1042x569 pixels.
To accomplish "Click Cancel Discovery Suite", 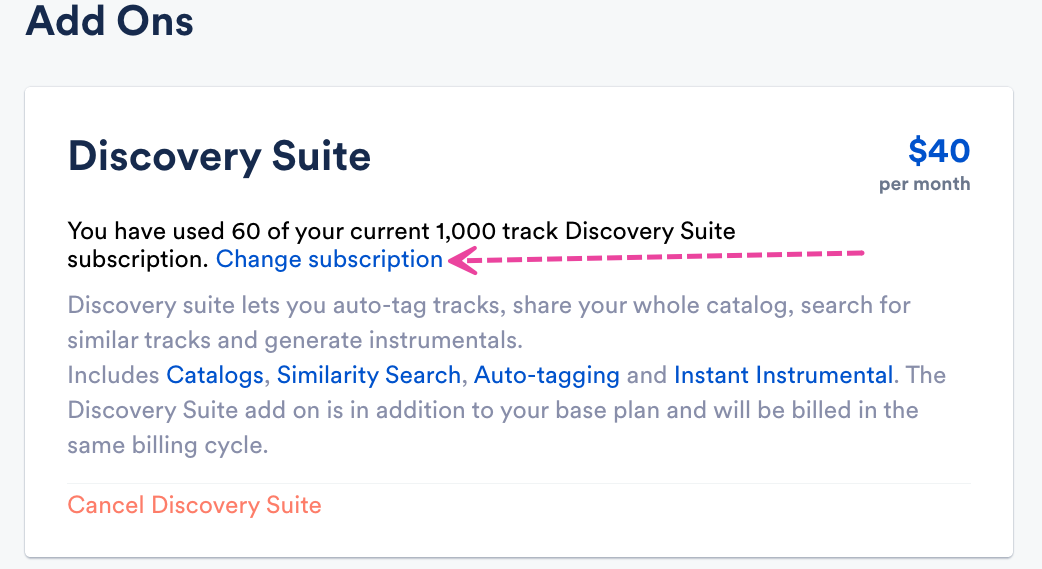I will pyautogui.click(x=194, y=505).
